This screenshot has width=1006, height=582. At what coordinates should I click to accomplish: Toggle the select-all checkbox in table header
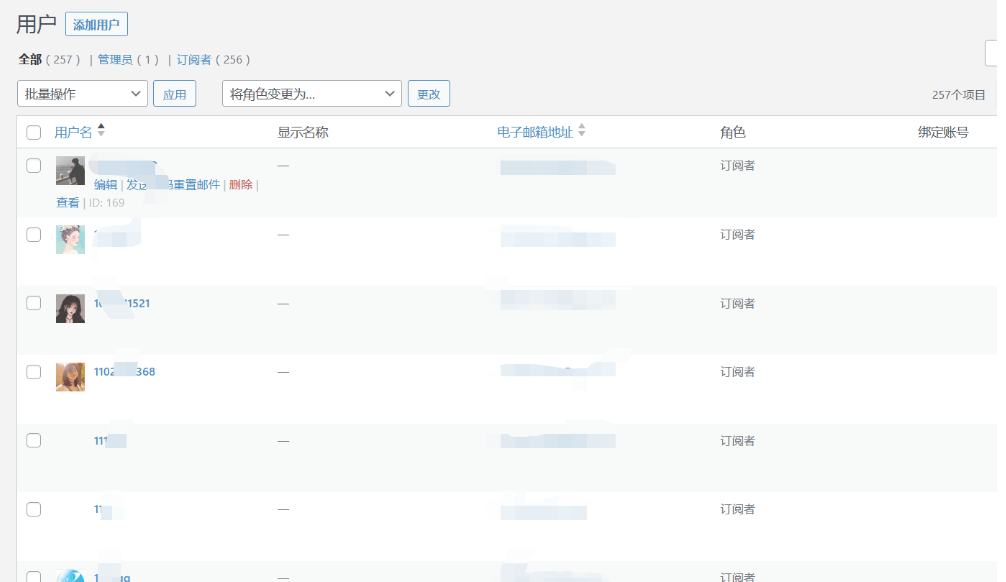point(34,132)
